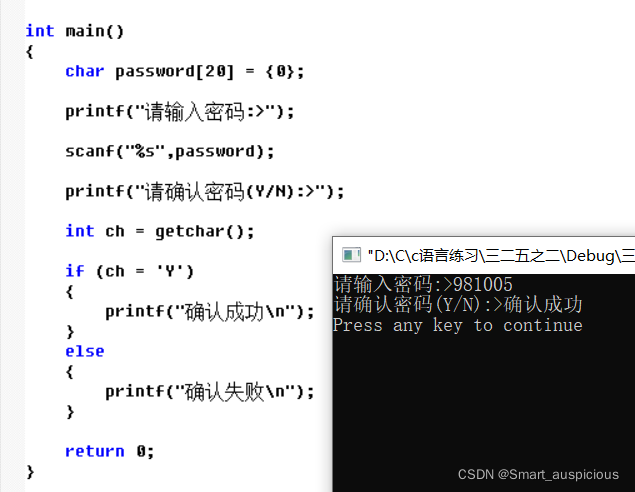Click the console title bar path text
This screenshot has height=492, width=635.
[501, 256]
